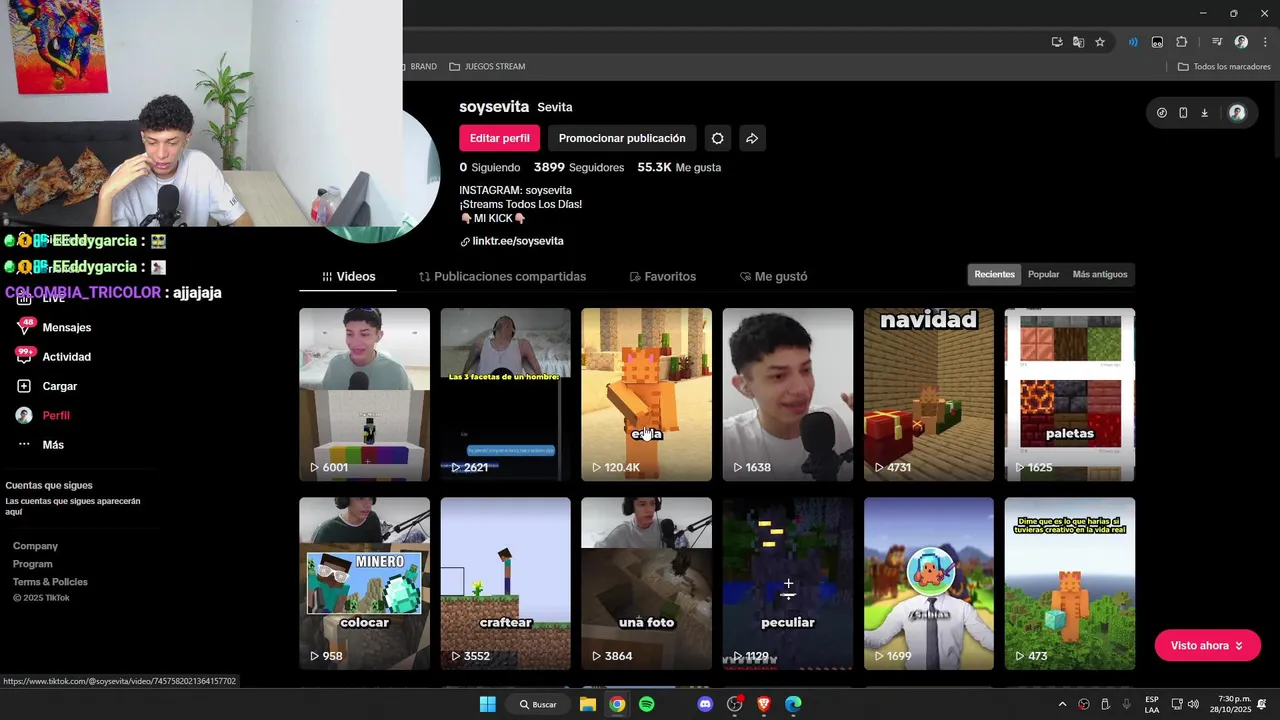The width and height of the screenshot is (1280, 720).
Task: Expand the system tray hidden icons chevron
Action: click(1062, 704)
